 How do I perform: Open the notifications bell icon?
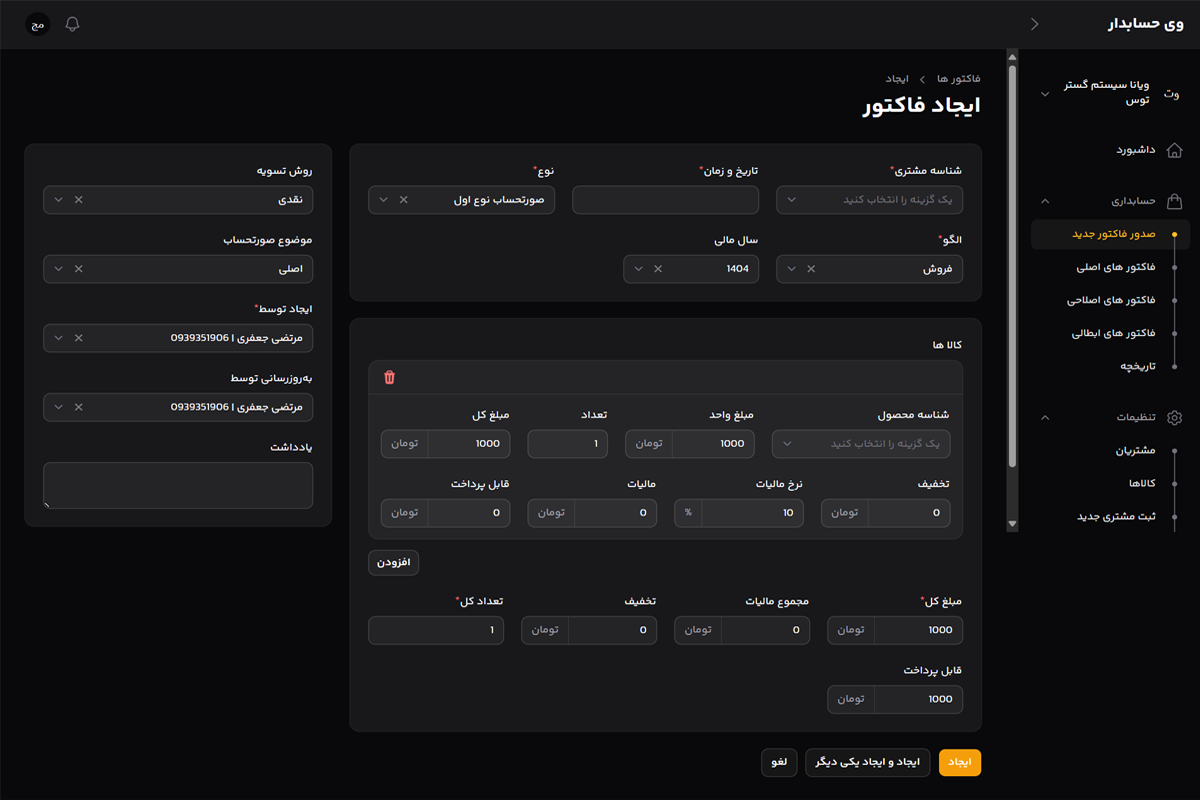71,24
